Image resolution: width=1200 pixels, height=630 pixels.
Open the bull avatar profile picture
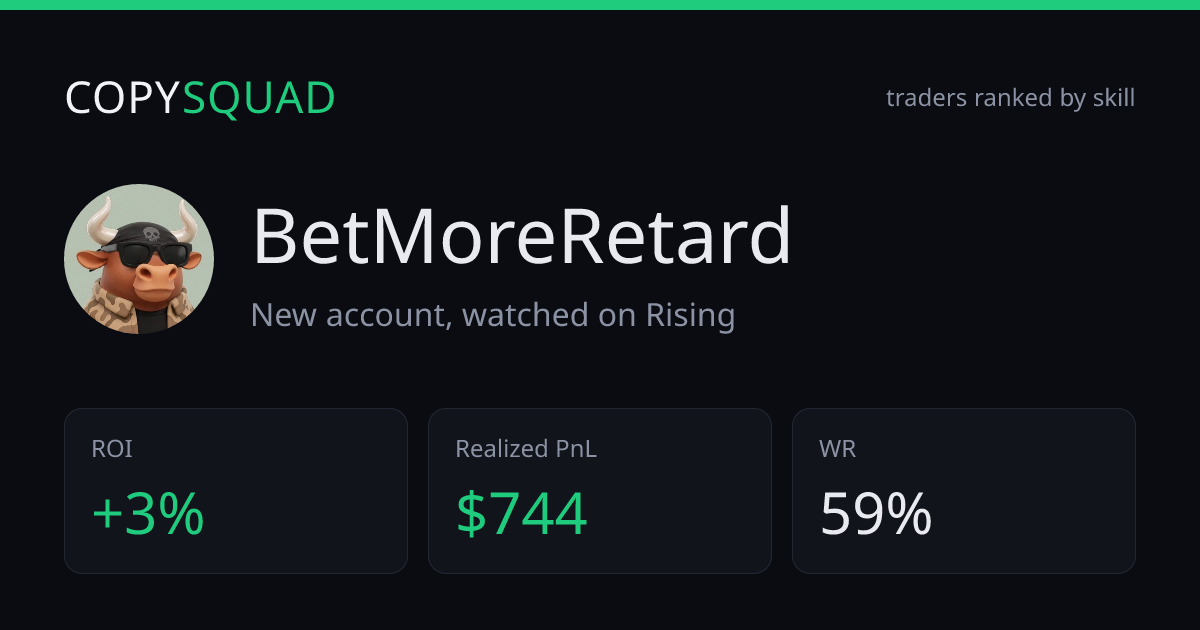139,259
